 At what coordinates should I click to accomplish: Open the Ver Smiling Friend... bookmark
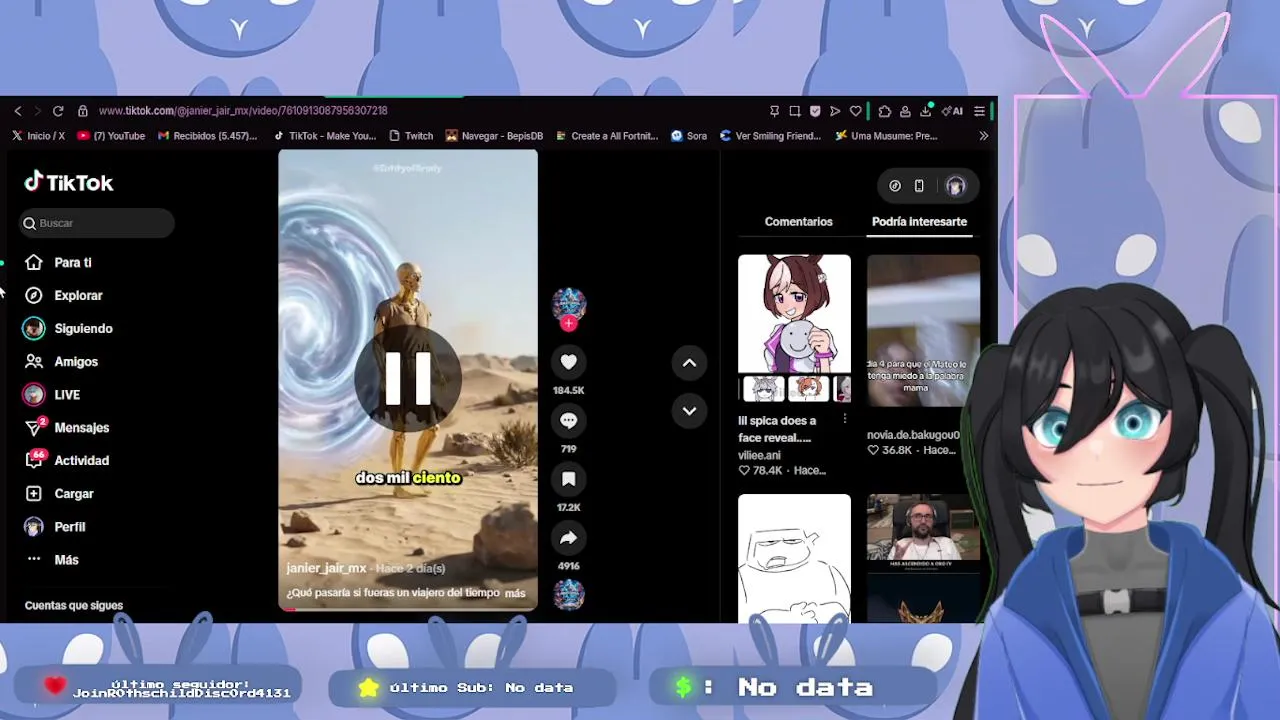(x=770, y=136)
